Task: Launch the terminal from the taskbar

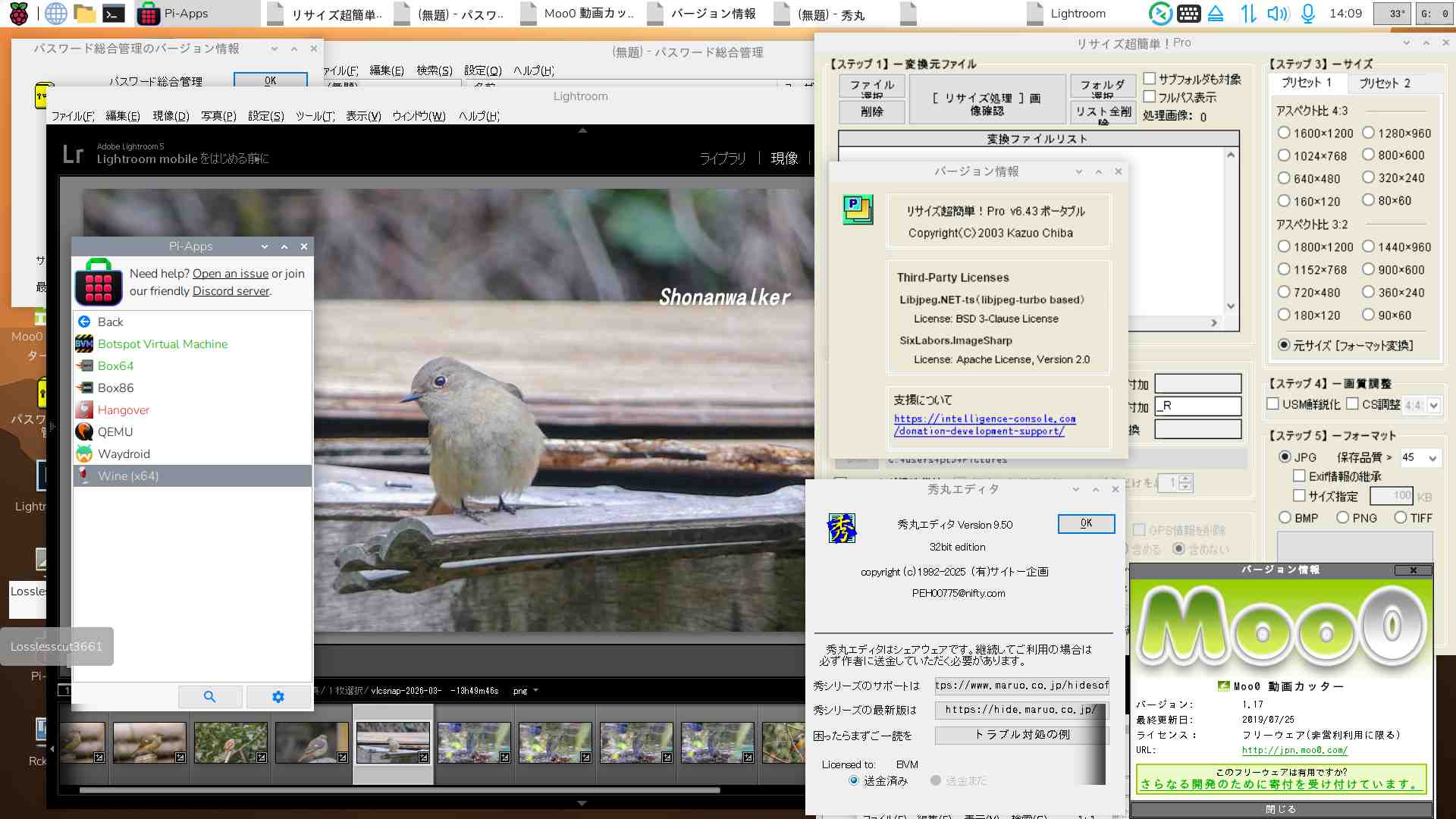Action: tap(114, 14)
